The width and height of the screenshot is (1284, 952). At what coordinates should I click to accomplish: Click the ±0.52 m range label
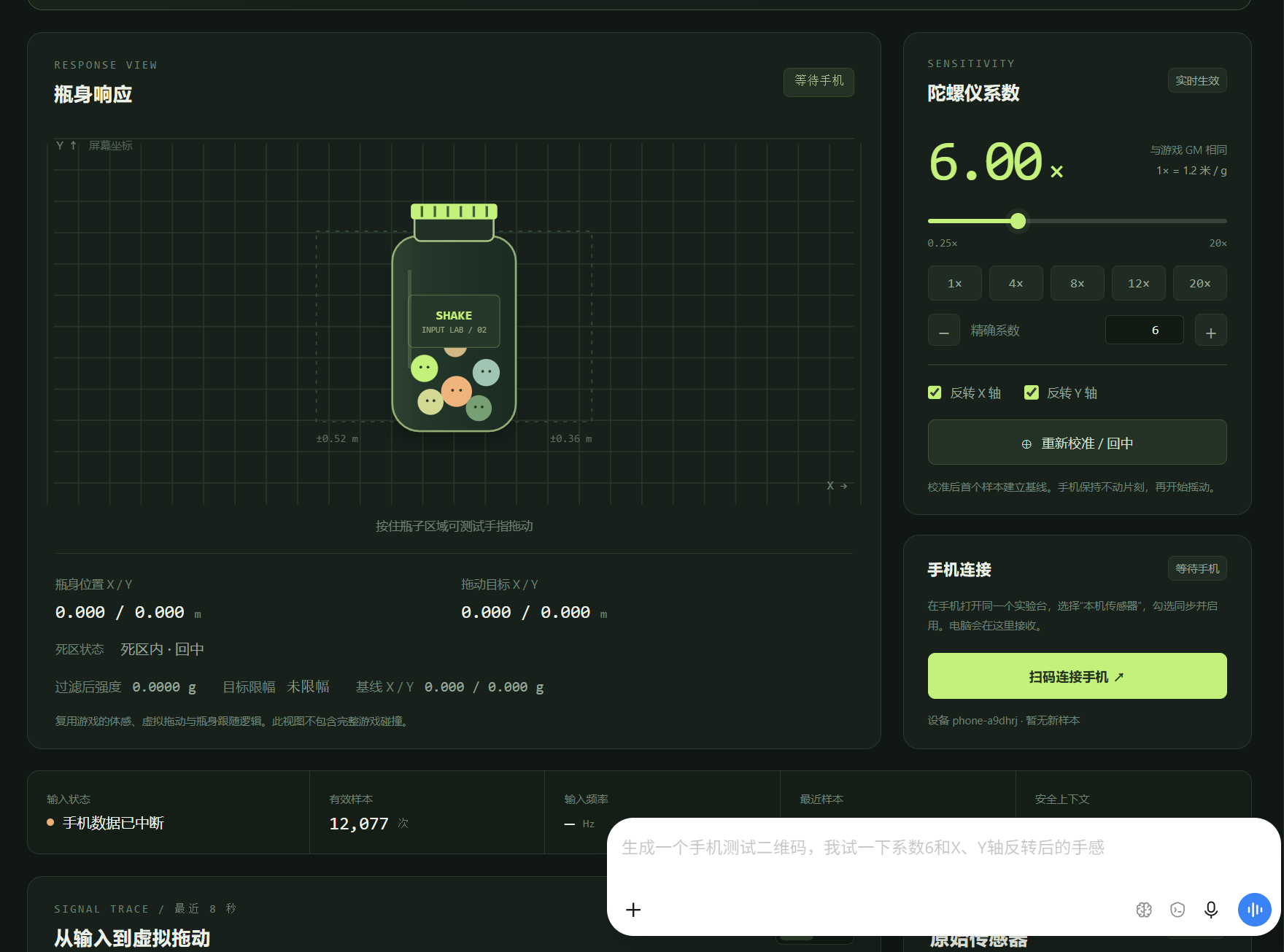337,438
